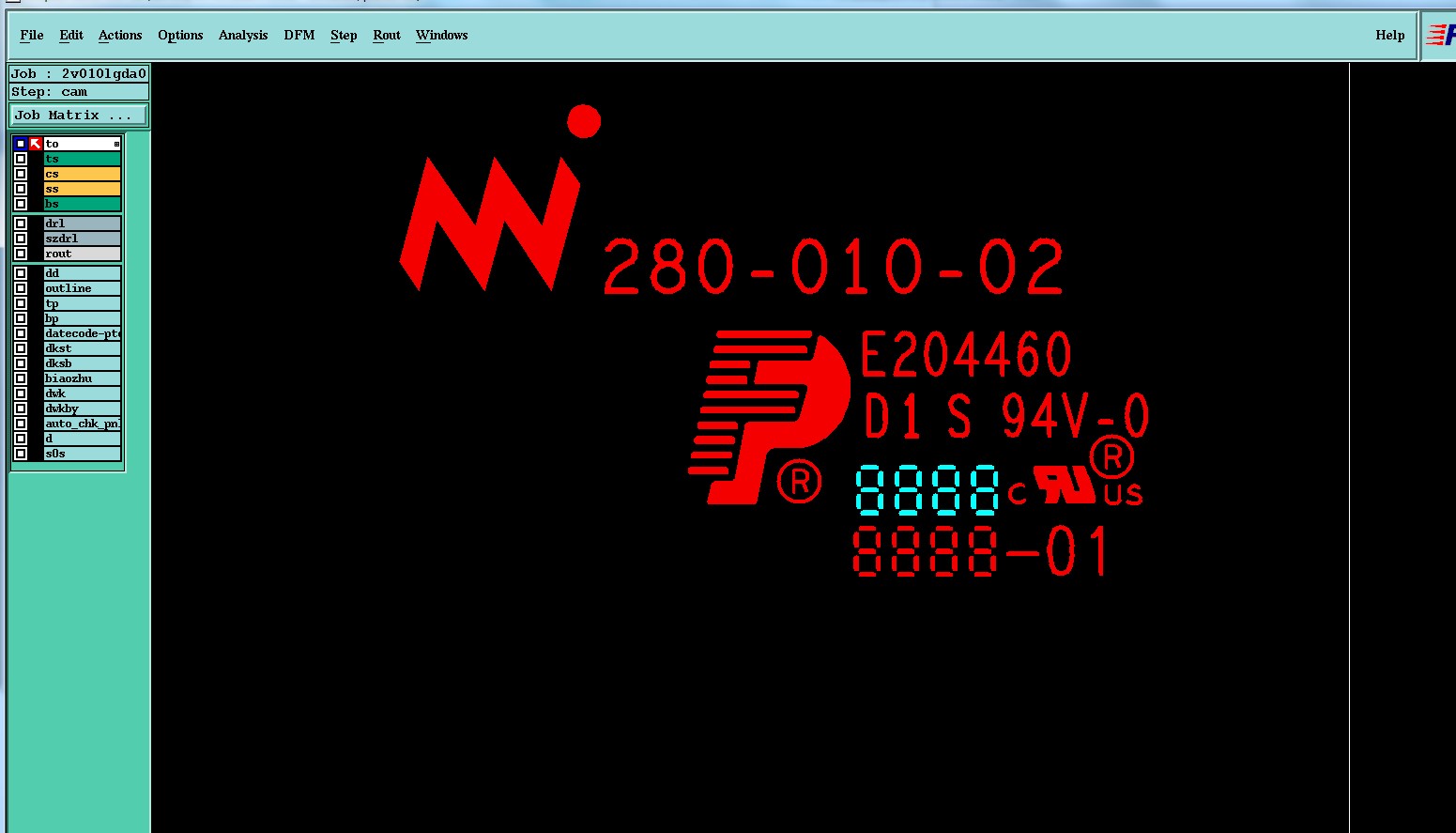The height and width of the screenshot is (833, 1456).
Task: Click the cyan 8888 datecode feature in canvas
Action: click(x=927, y=490)
